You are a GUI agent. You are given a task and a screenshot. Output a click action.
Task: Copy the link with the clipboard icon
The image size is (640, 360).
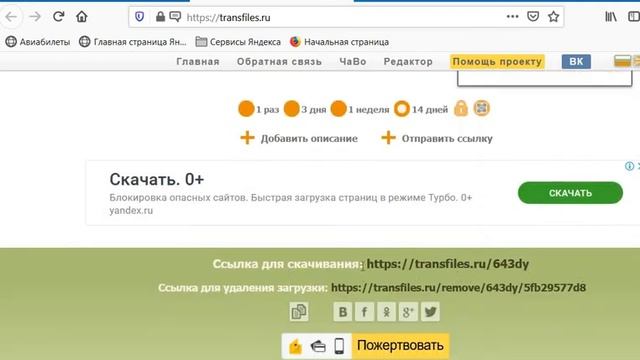tap(299, 312)
